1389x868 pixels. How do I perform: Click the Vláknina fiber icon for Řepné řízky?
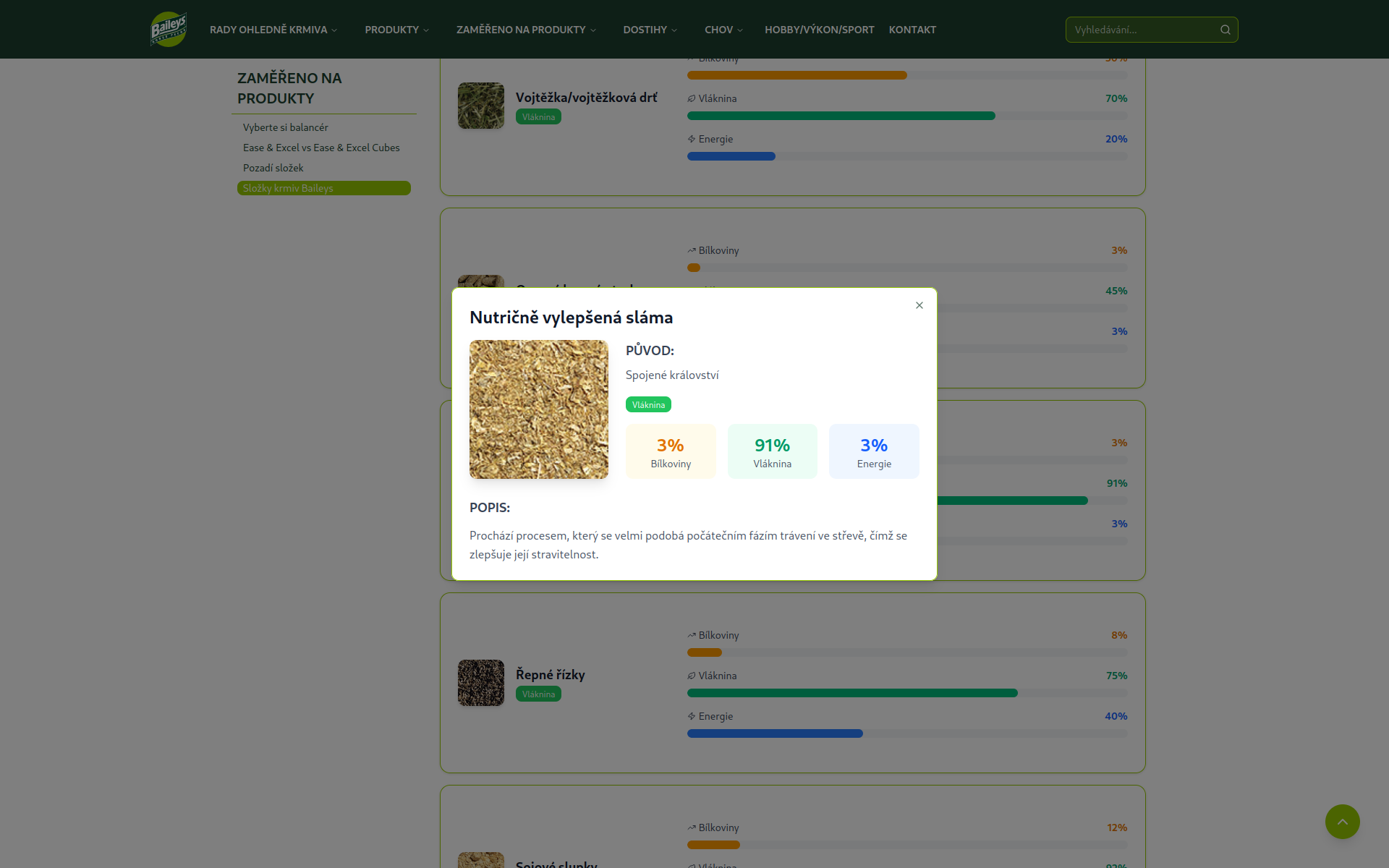click(692, 675)
